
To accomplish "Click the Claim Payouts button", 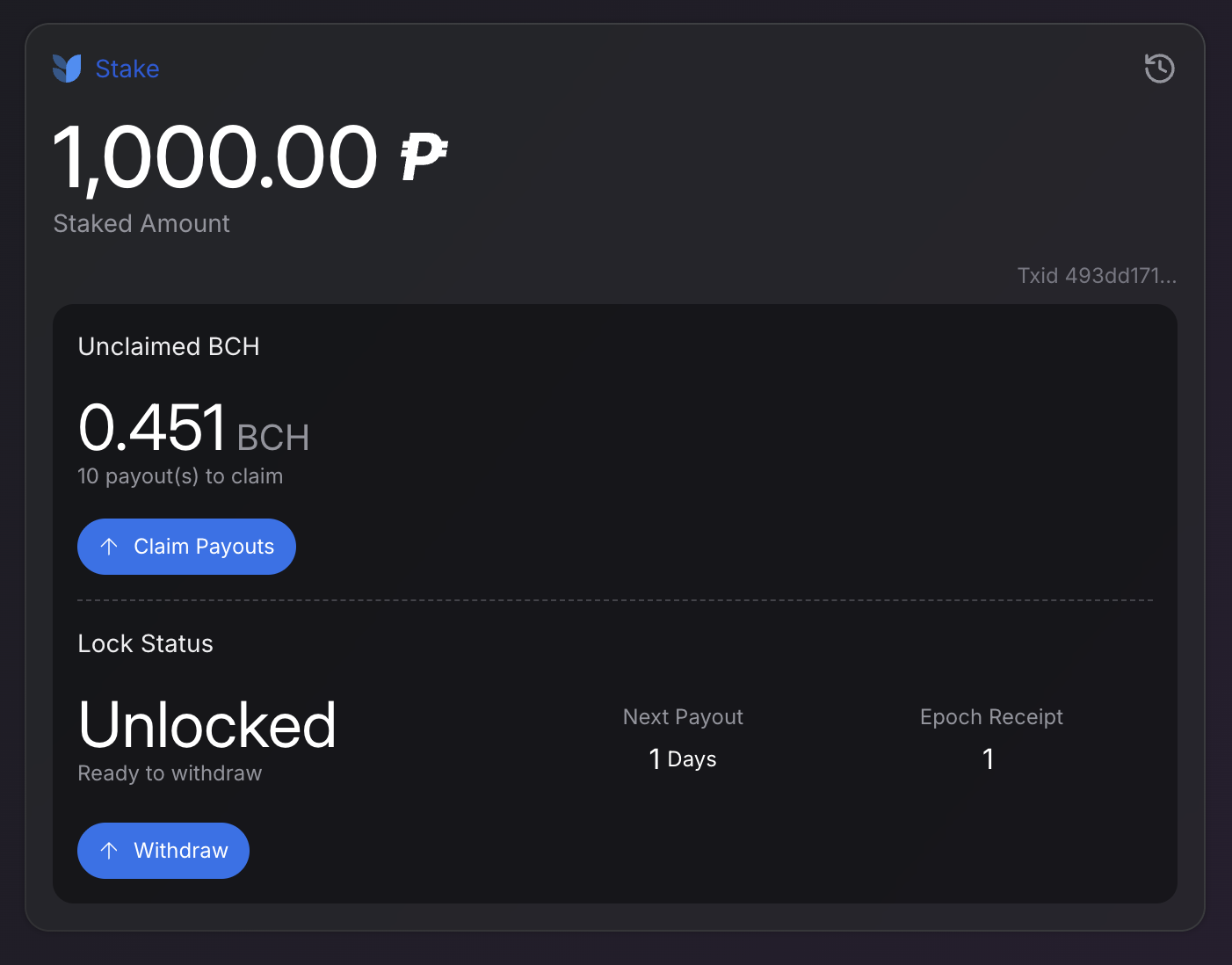I will coord(186,546).
